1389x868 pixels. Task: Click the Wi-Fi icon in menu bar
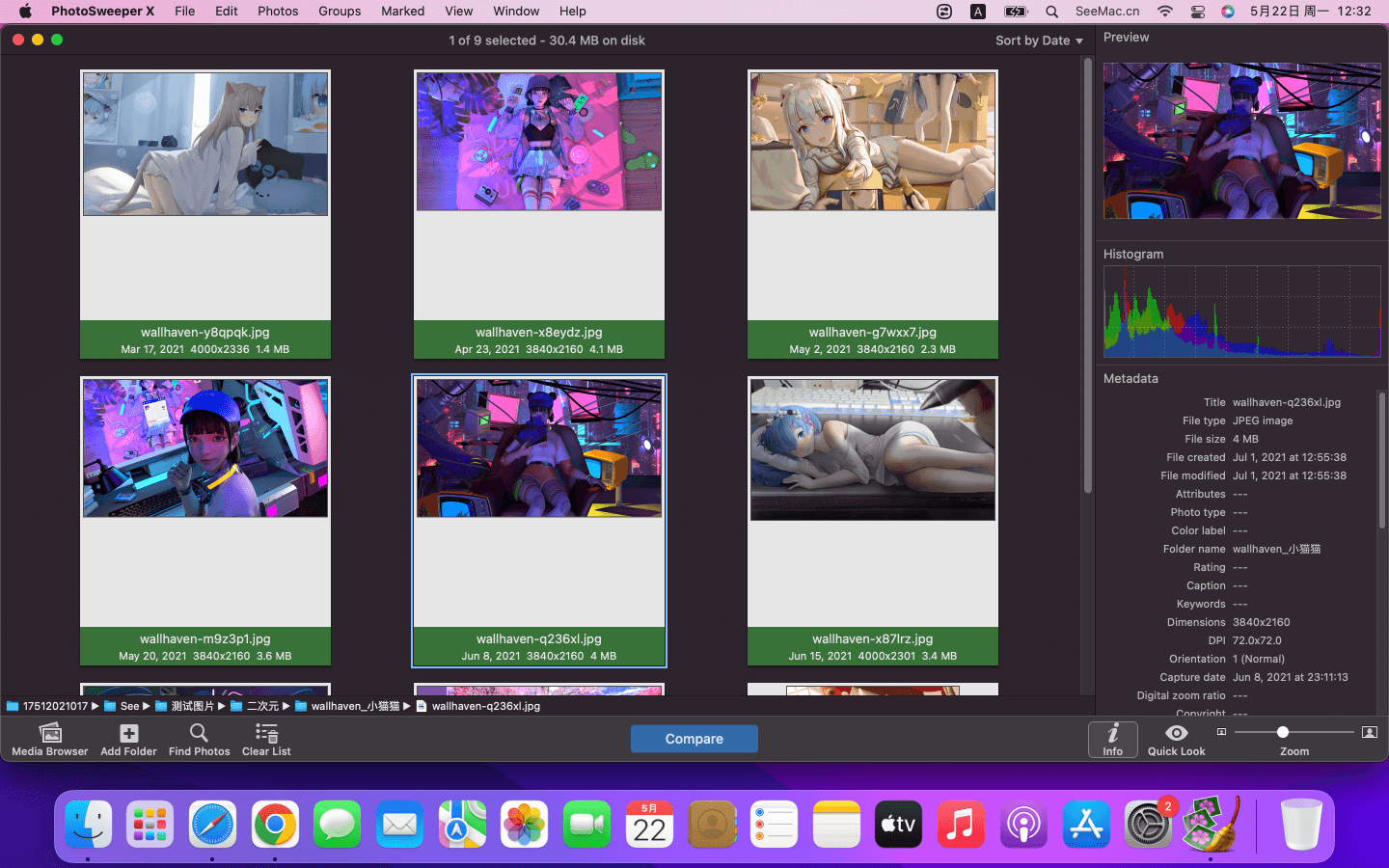(x=1165, y=12)
